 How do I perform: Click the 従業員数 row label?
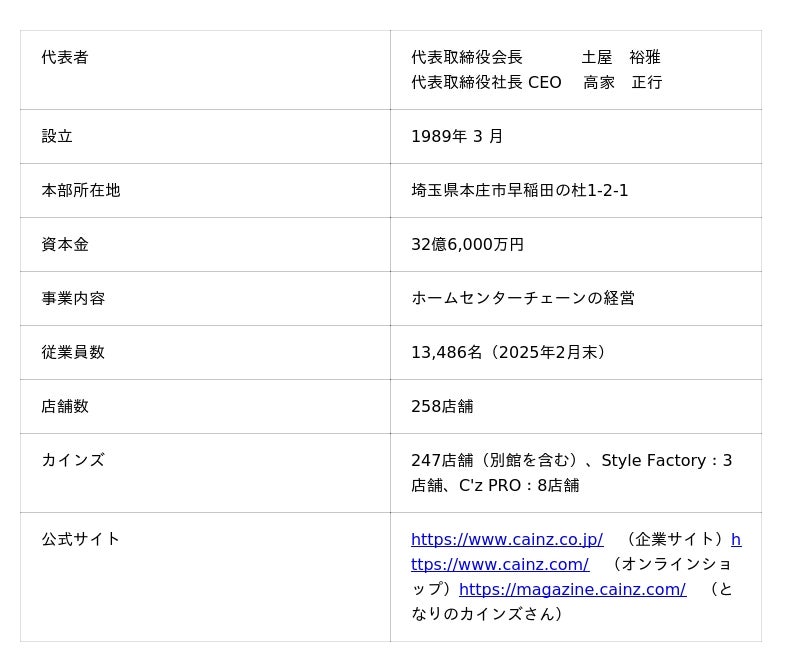(x=73, y=352)
